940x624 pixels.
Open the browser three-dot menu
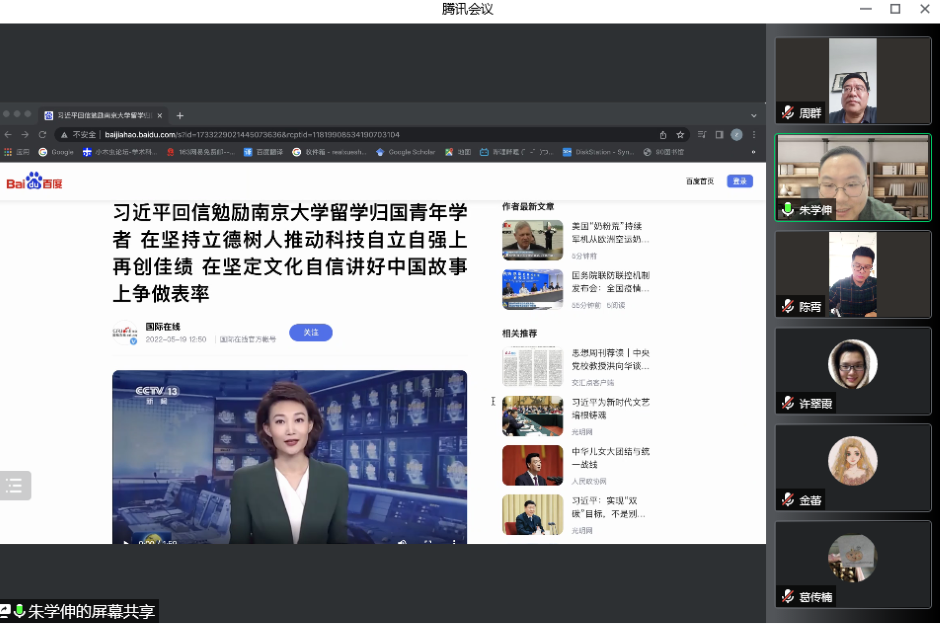(754, 134)
